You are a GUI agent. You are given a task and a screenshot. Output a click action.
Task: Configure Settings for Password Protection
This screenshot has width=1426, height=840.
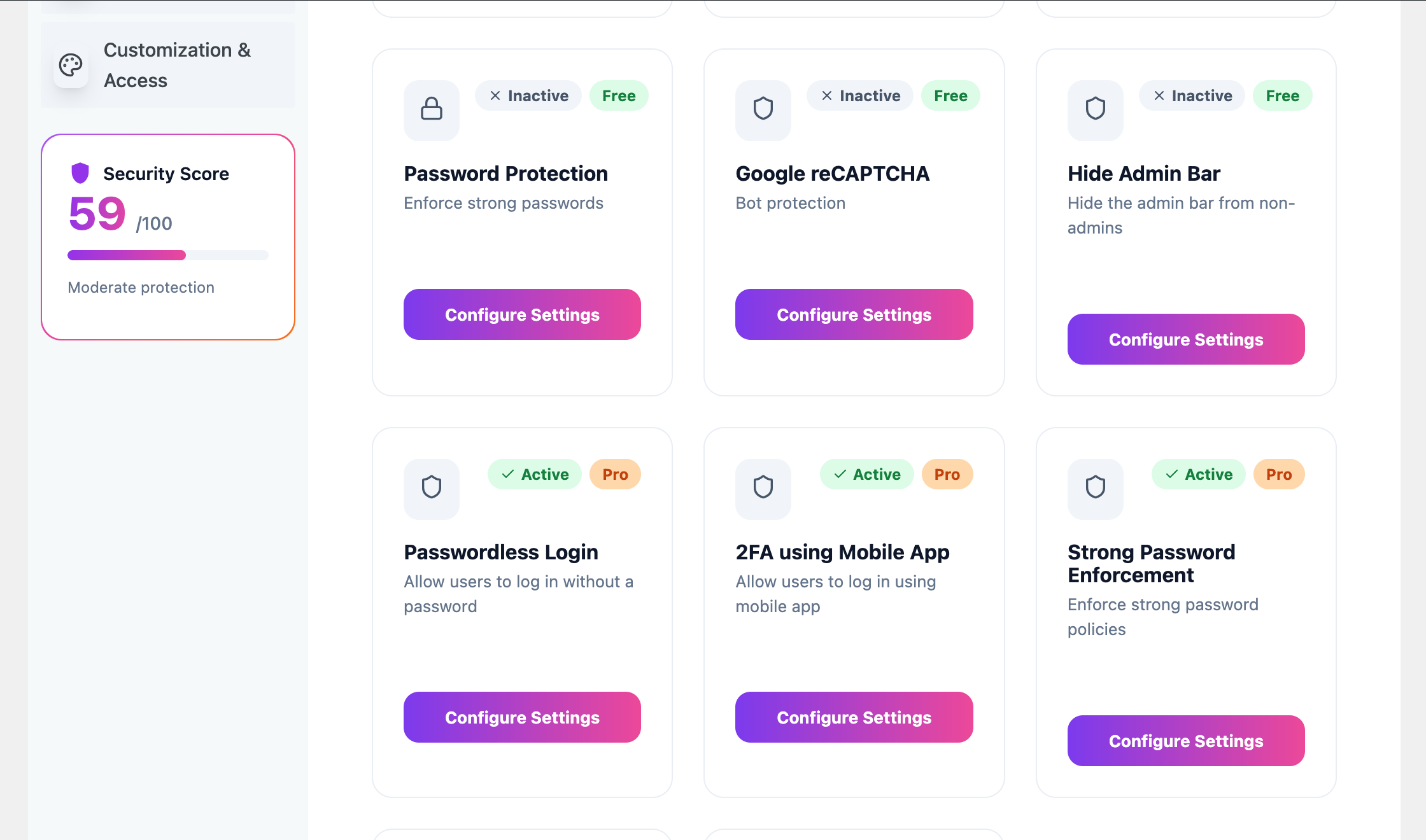[522, 314]
